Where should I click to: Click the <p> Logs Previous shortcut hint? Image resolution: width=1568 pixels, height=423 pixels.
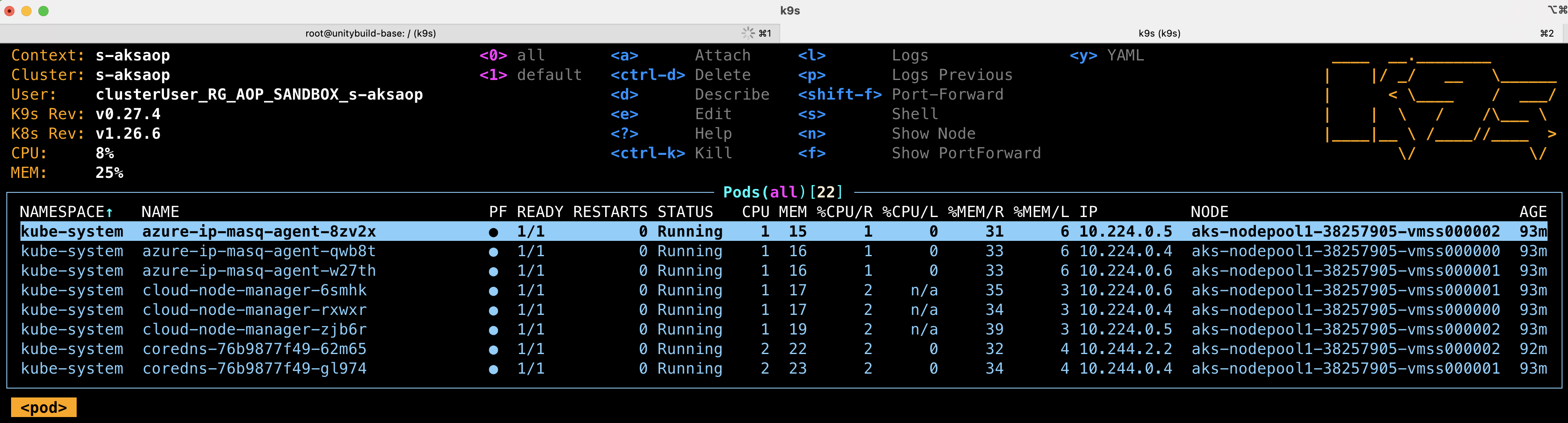[x=905, y=75]
